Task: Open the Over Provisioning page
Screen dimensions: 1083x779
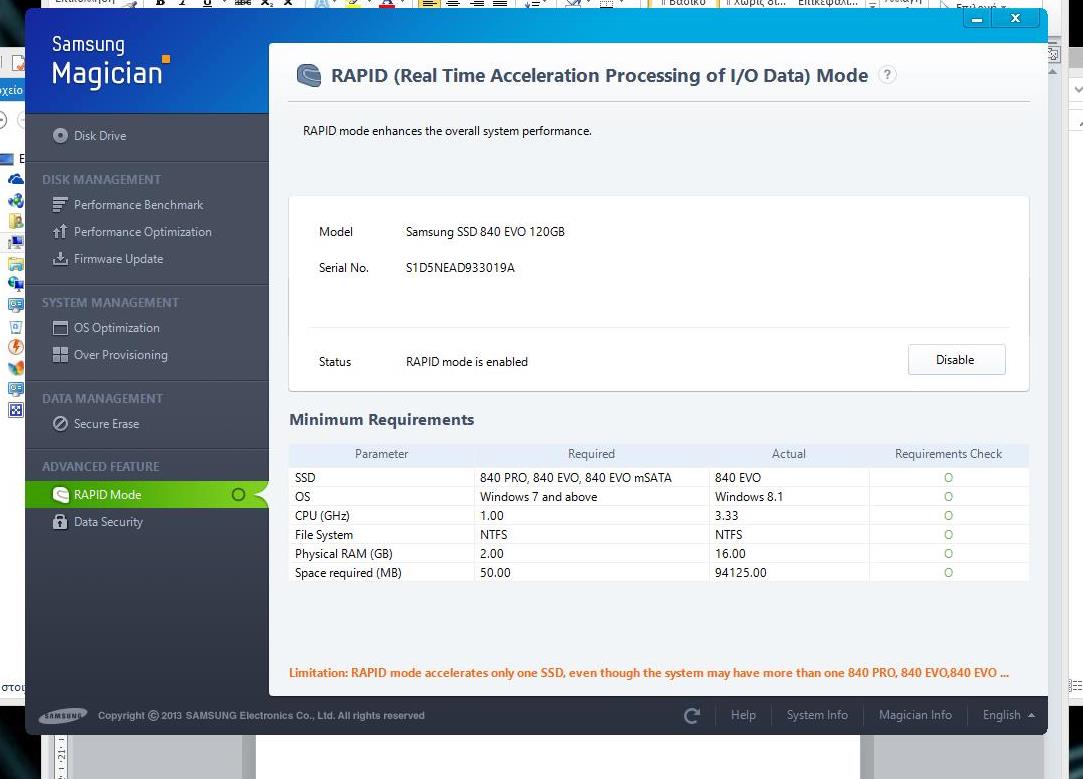Action: (x=110, y=354)
